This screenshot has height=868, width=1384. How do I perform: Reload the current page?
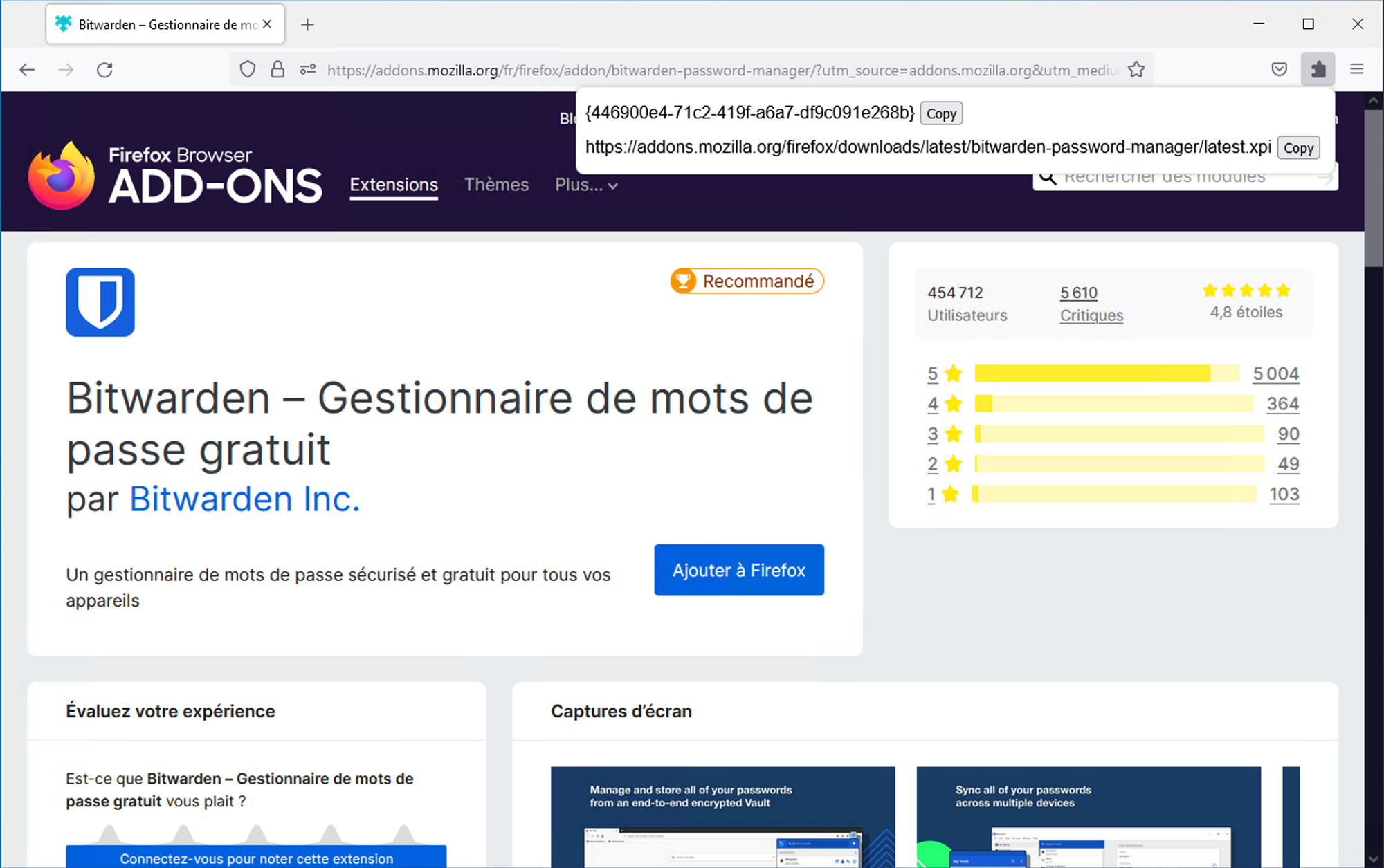click(104, 70)
